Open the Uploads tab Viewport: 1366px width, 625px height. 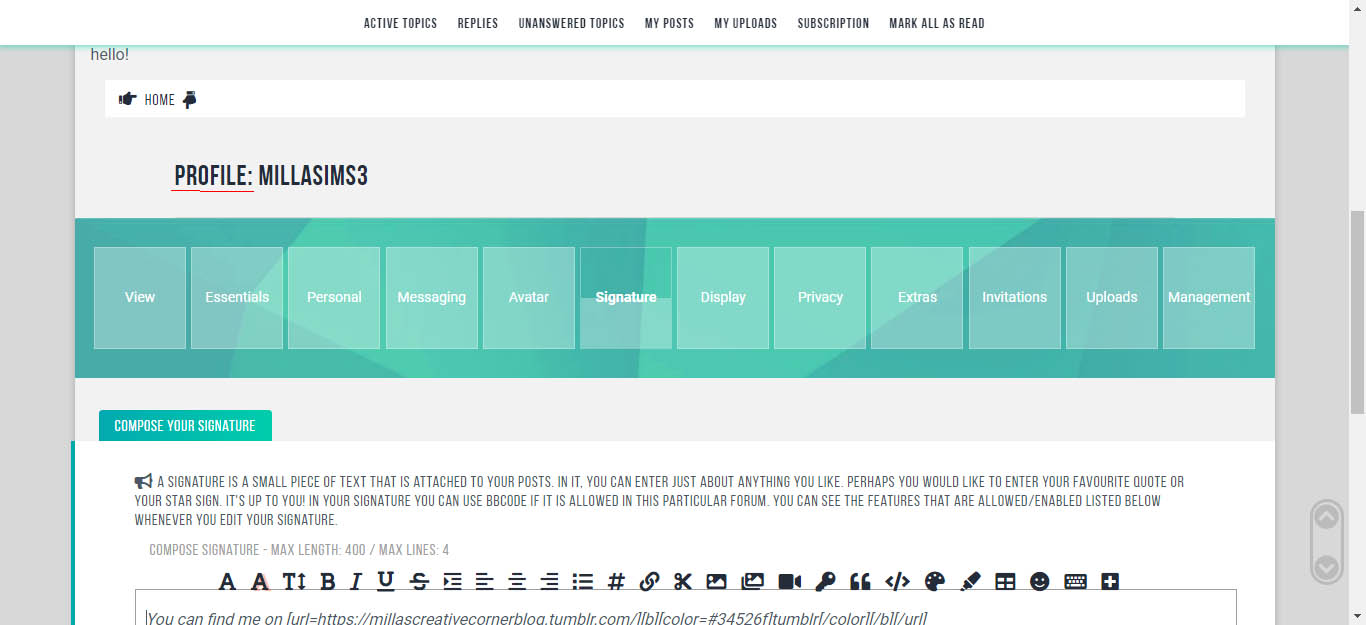click(x=1111, y=298)
